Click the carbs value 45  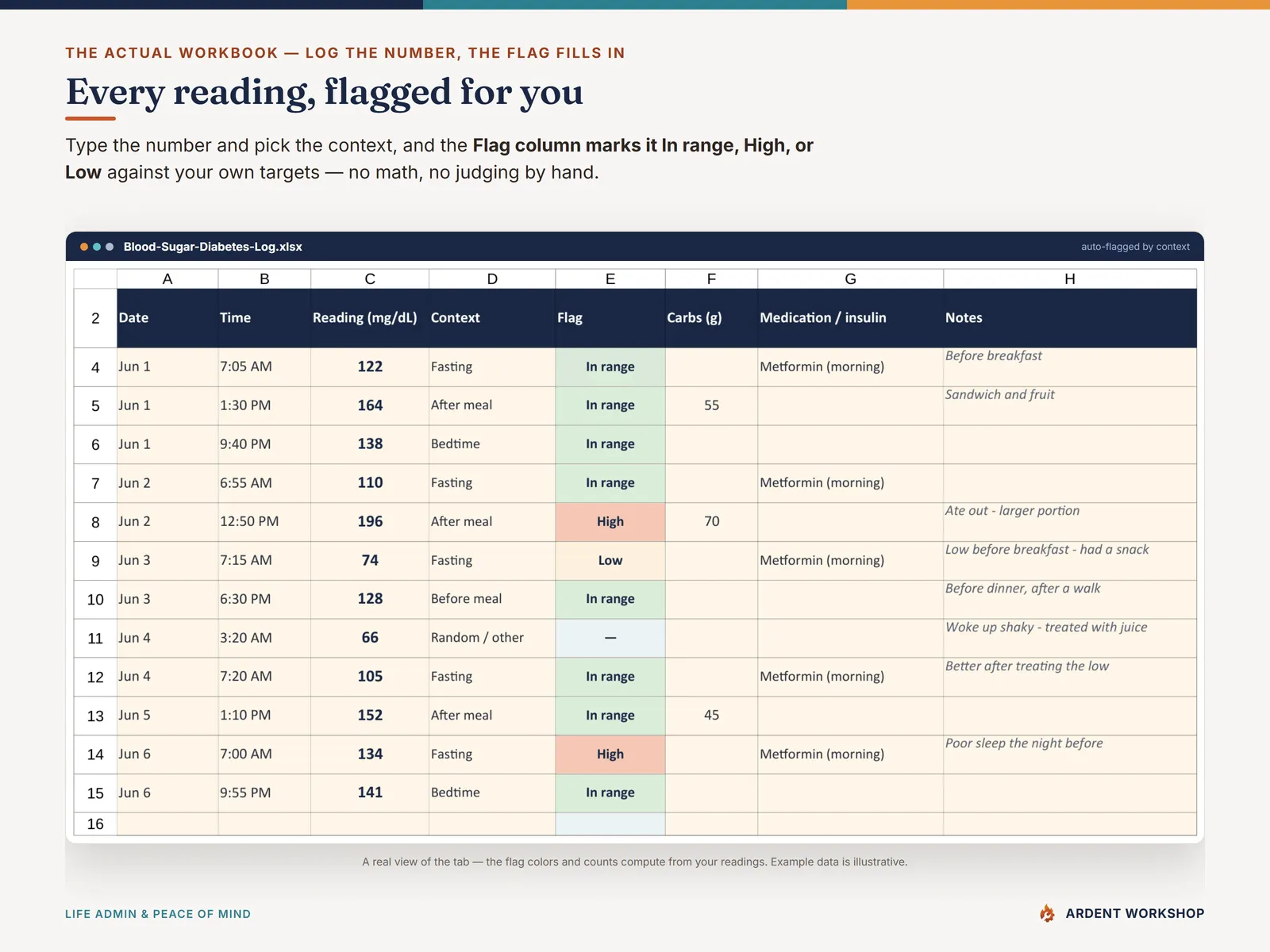711,716
